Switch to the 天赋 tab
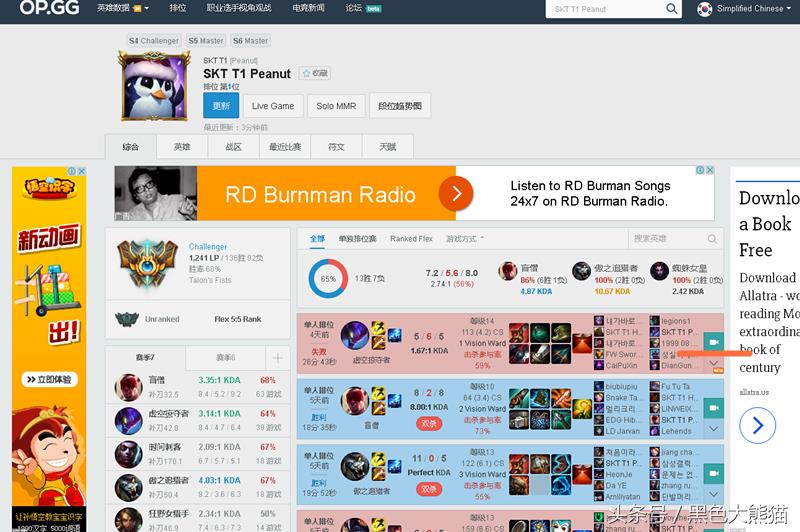The image size is (800, 532). [x=388, y=147]
